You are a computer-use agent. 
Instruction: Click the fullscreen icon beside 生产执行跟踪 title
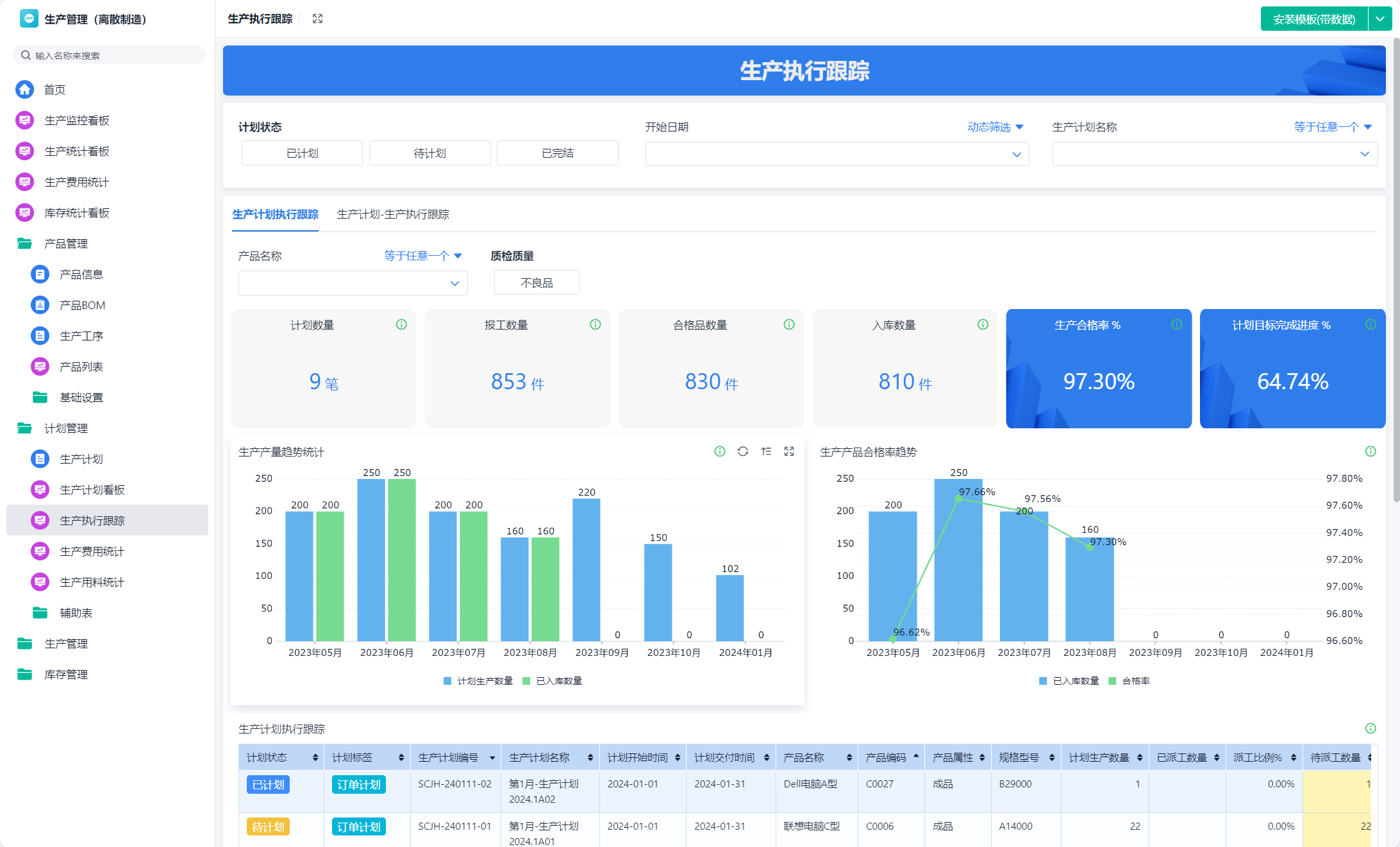point(317,19)
